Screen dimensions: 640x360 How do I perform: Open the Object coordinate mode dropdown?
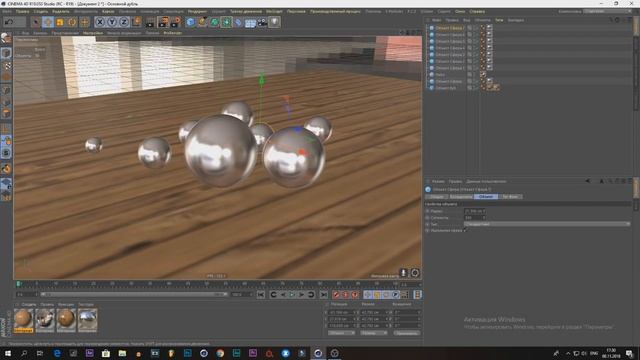click(x=342, y=333)
